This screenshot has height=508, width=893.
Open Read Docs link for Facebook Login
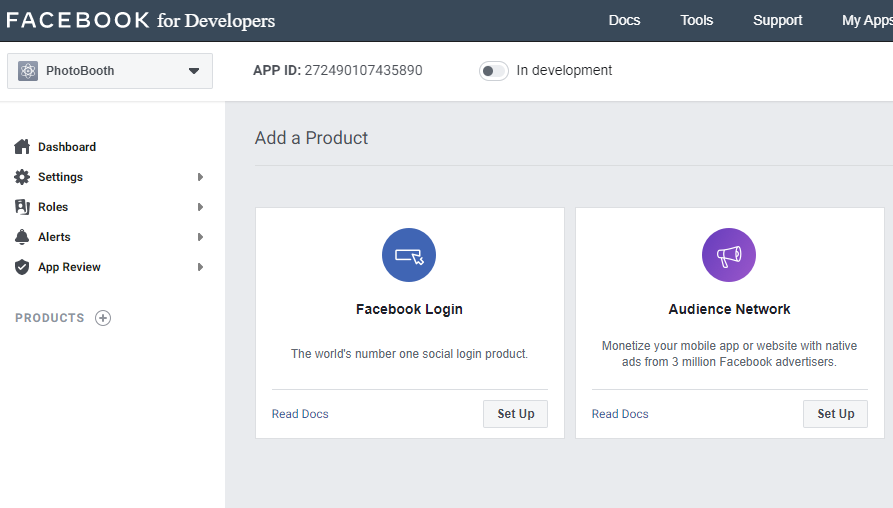point(300,414)
